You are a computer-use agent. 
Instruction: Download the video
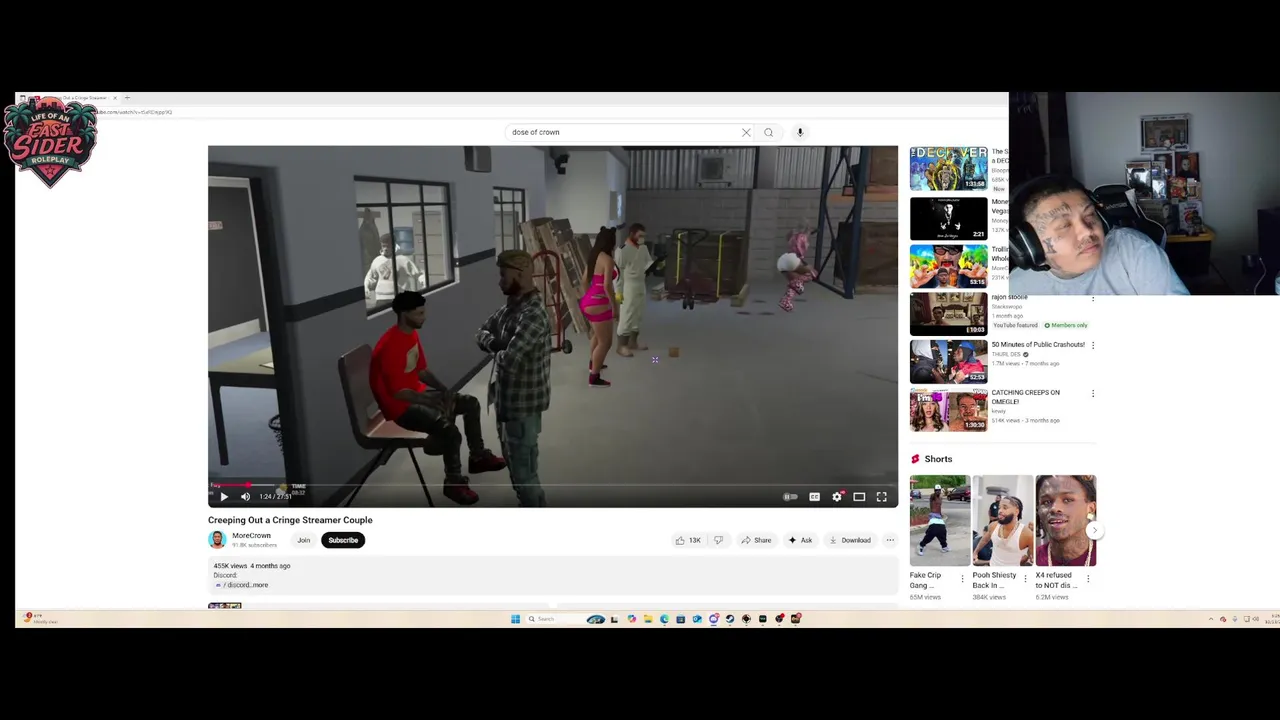tap(850, 540)
